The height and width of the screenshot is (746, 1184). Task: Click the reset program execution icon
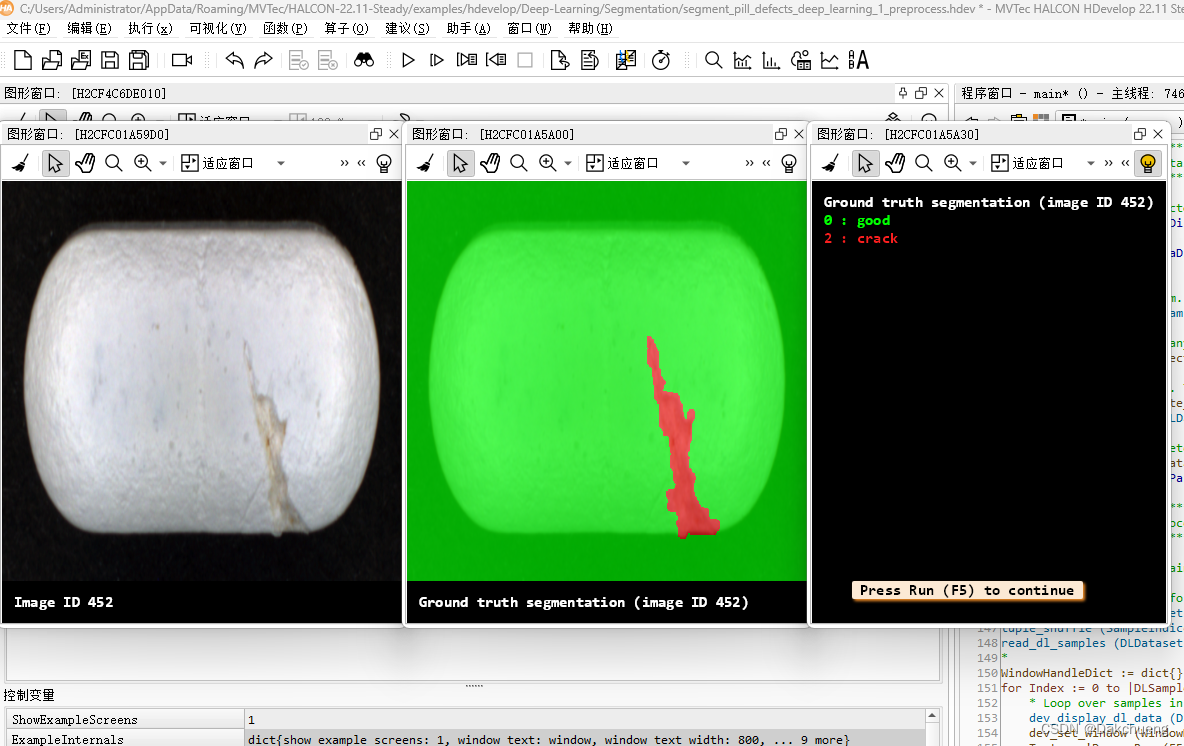coord(560,60)
